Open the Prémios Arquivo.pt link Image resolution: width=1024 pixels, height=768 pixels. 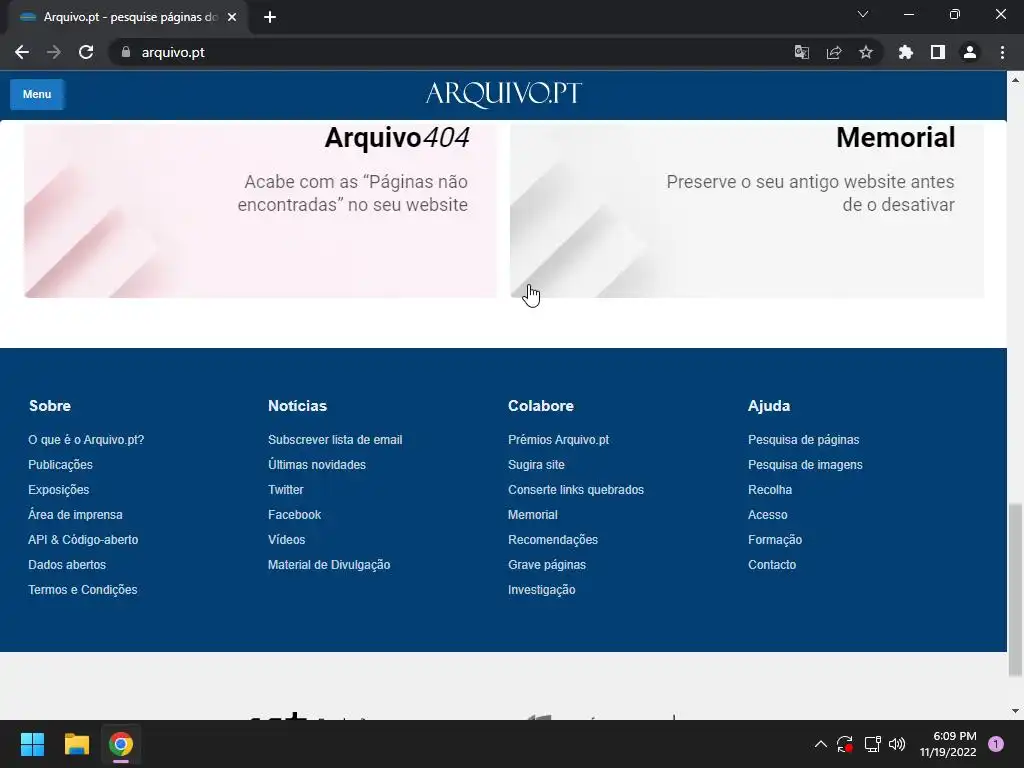(558, 440)
